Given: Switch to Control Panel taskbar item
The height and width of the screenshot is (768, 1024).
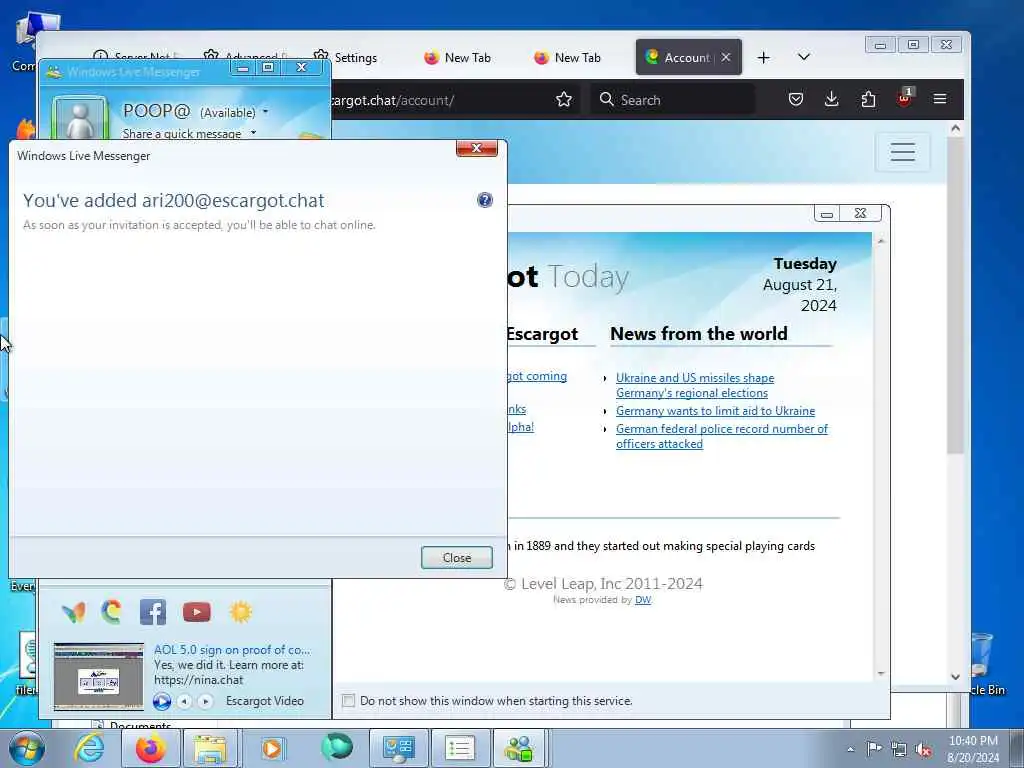Looking at the screenshot, I should (x=398, y=748).
